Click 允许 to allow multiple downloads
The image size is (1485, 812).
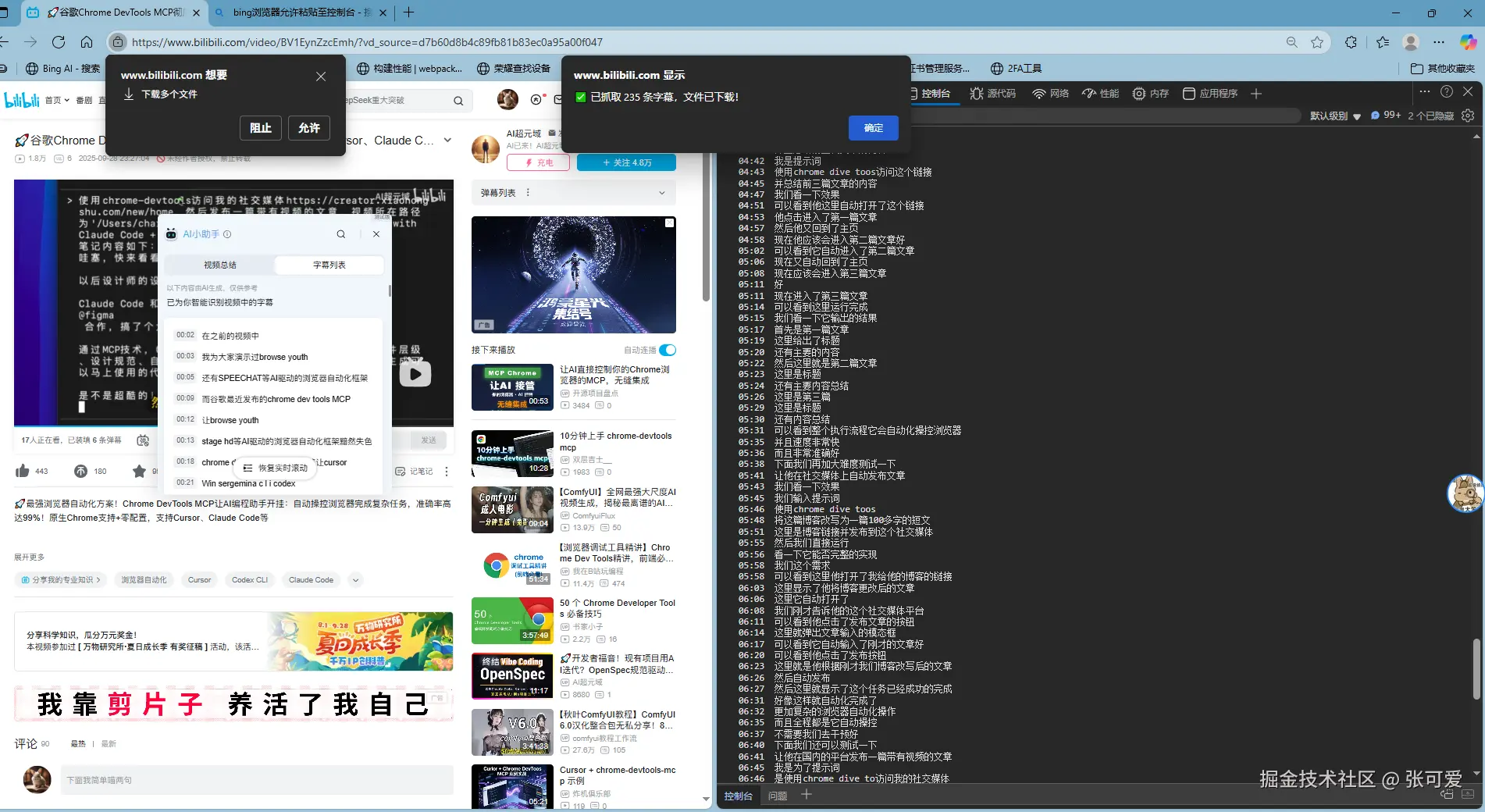point(309,128)
